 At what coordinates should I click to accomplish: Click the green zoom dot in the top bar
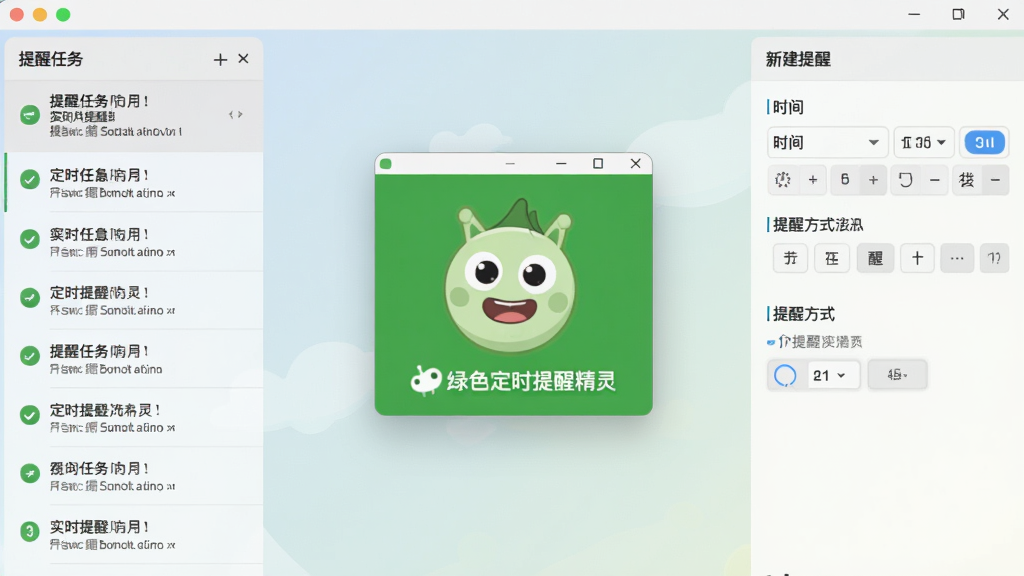63,14
